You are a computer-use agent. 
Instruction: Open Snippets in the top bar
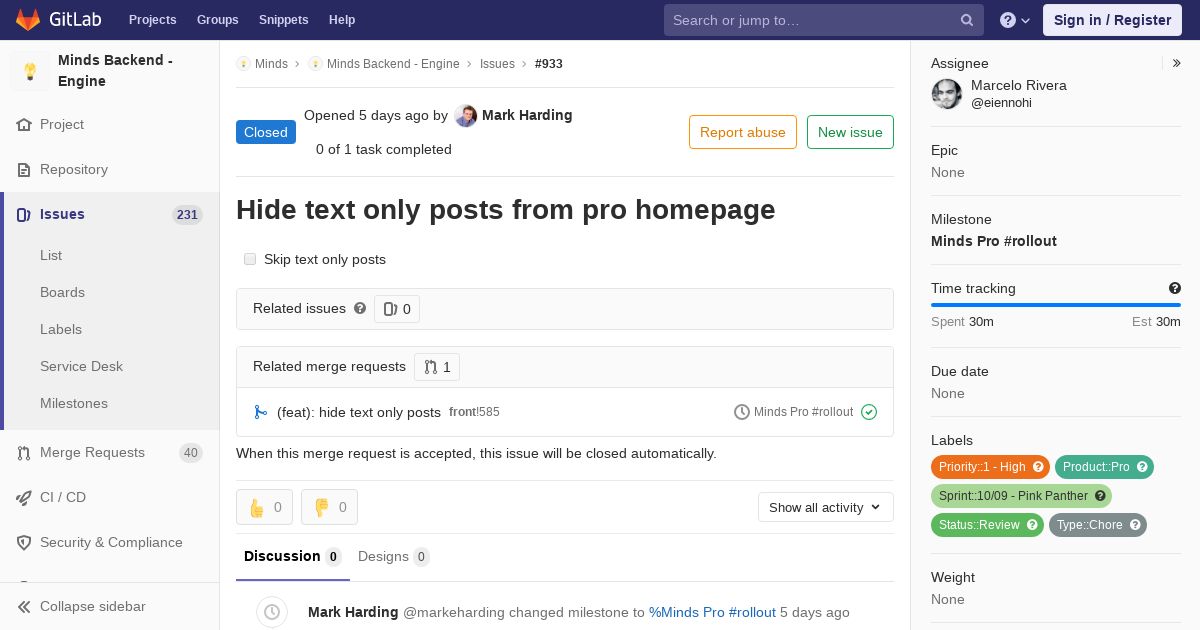[283, 20]
